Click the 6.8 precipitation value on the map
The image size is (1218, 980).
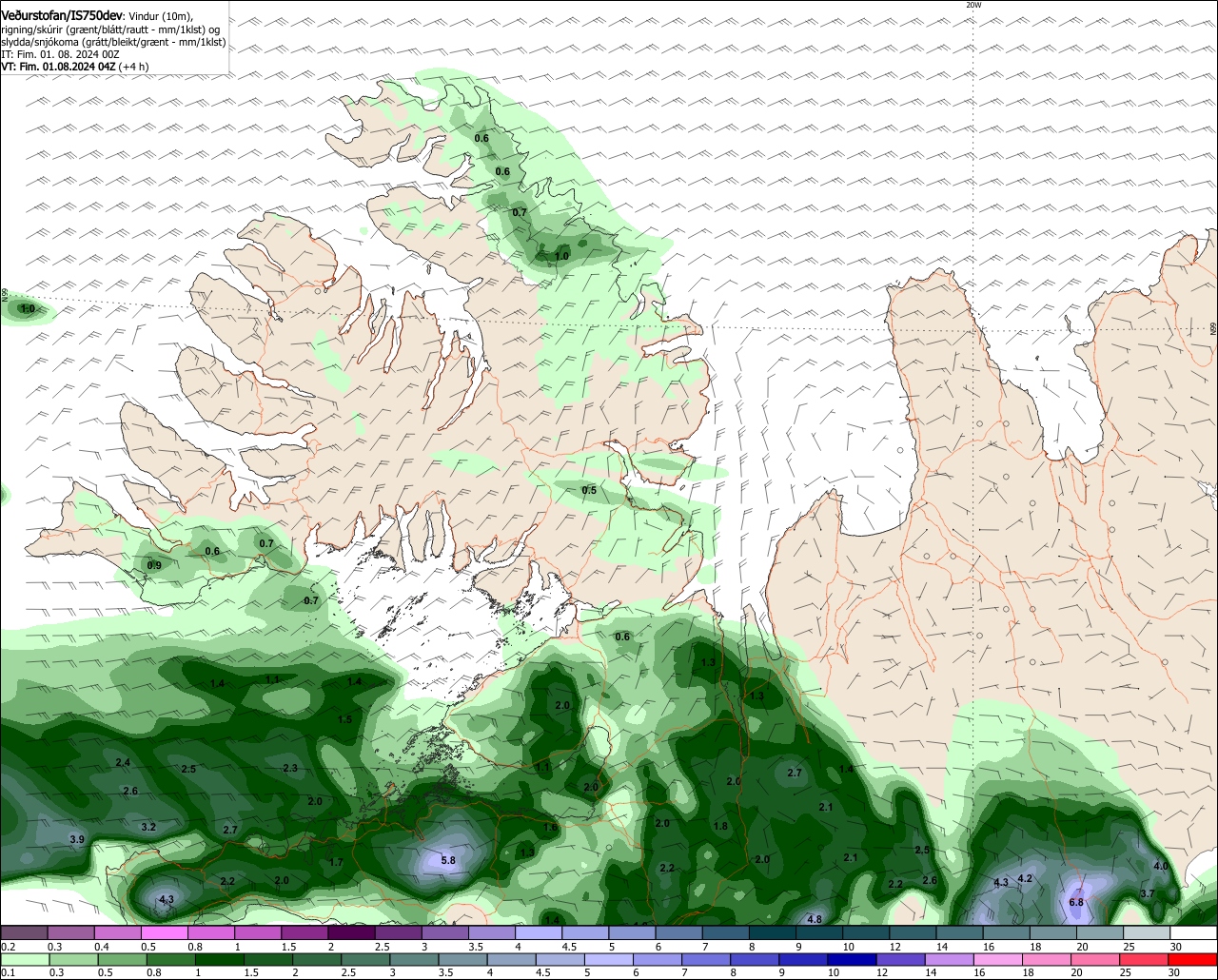coord(1077,902)
